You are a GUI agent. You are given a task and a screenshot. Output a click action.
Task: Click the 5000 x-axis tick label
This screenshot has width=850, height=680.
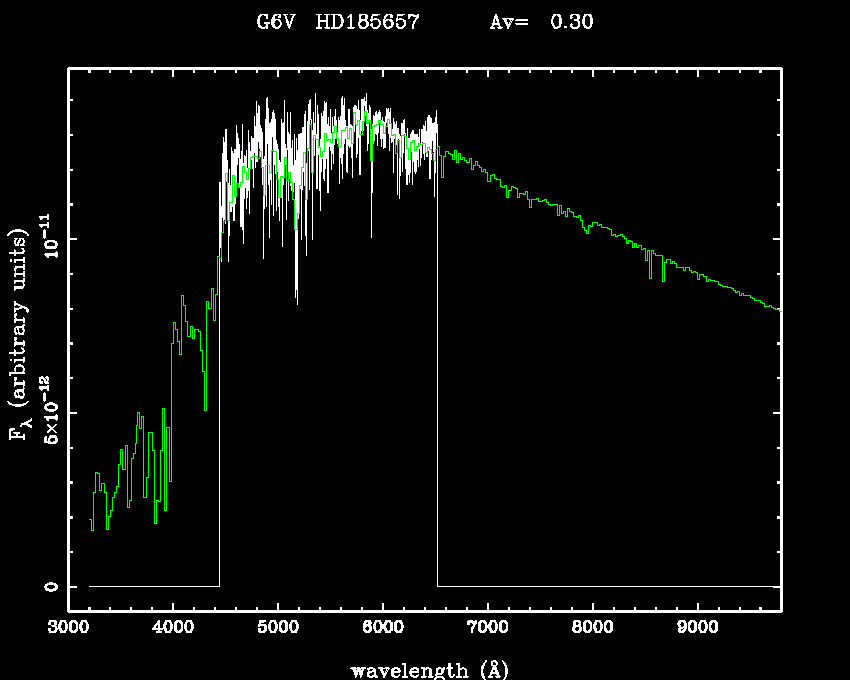(278, 627)
